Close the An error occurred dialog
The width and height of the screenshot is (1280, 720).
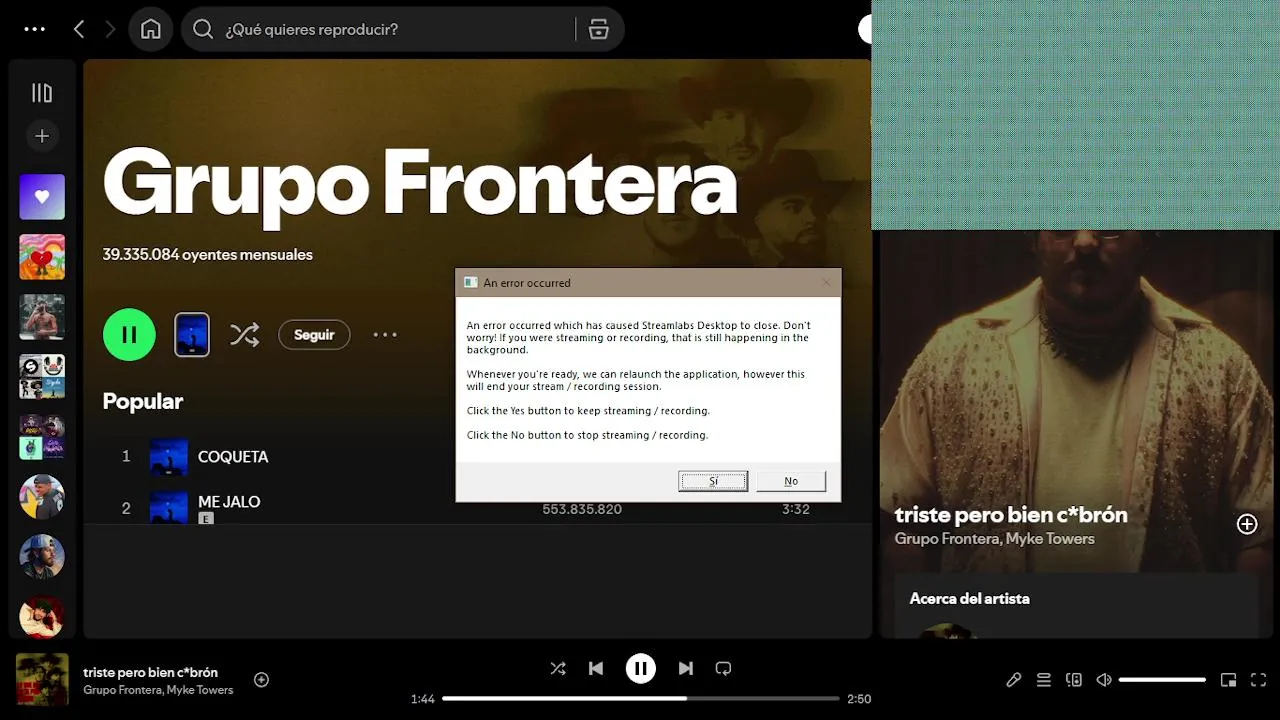[826, 282]
